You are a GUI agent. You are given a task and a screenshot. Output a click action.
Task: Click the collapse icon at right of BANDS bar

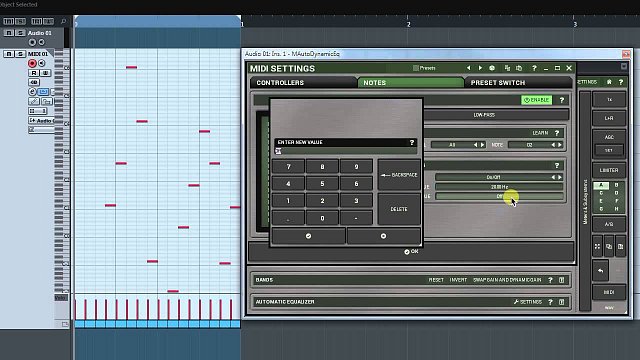562,280
